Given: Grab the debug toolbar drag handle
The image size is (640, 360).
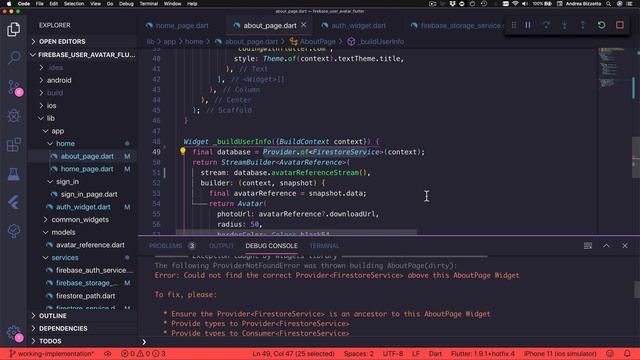Looking at the screenshot, I should [x=514, y=25].
